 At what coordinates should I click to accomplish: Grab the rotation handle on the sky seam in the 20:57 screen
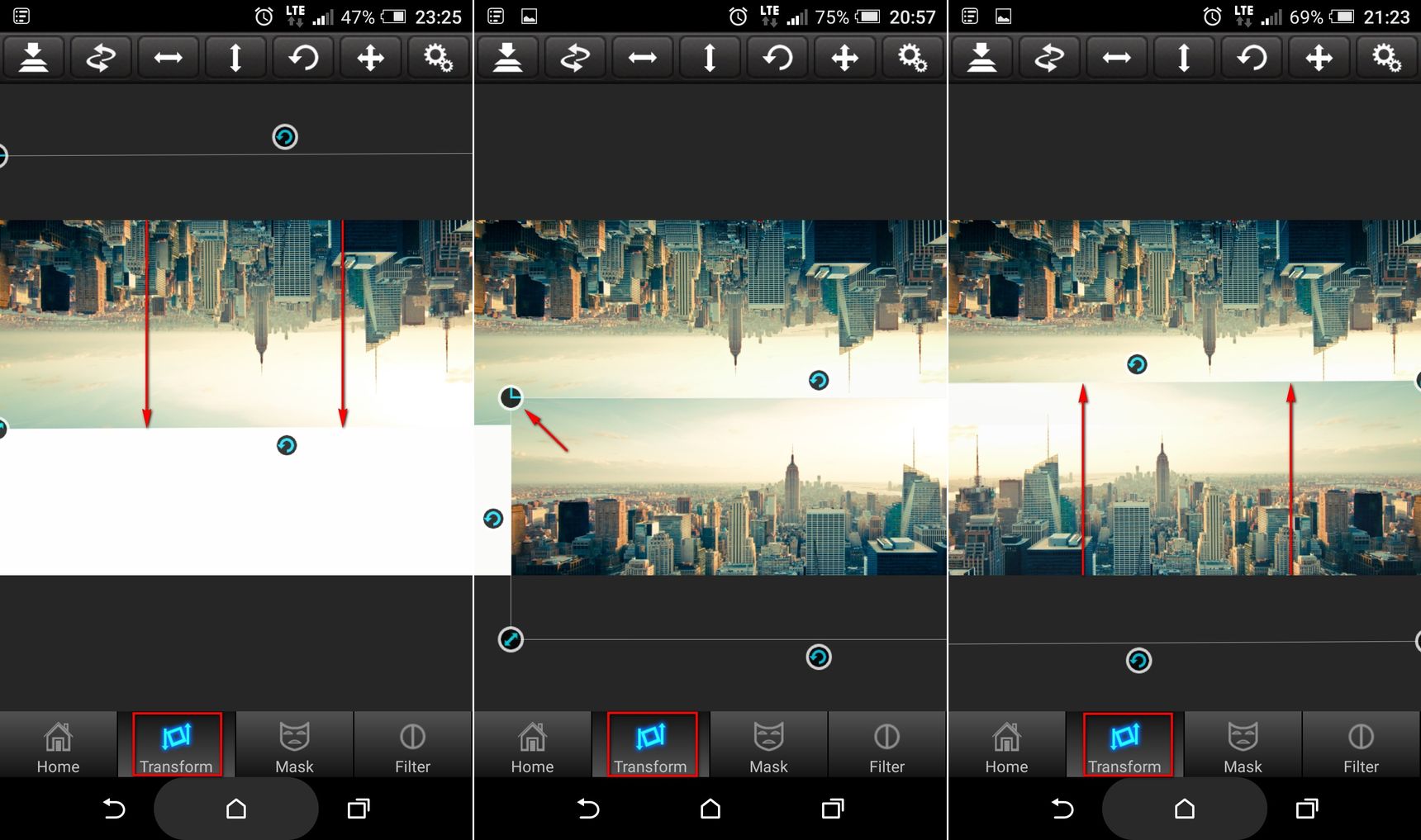(x=819, y=380)
